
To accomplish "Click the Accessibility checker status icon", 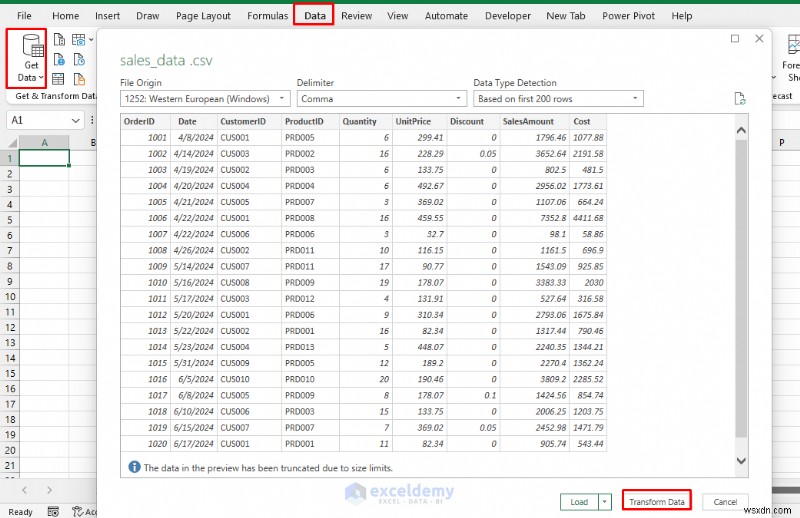I will pyautogui.click(x=78, y=511).
